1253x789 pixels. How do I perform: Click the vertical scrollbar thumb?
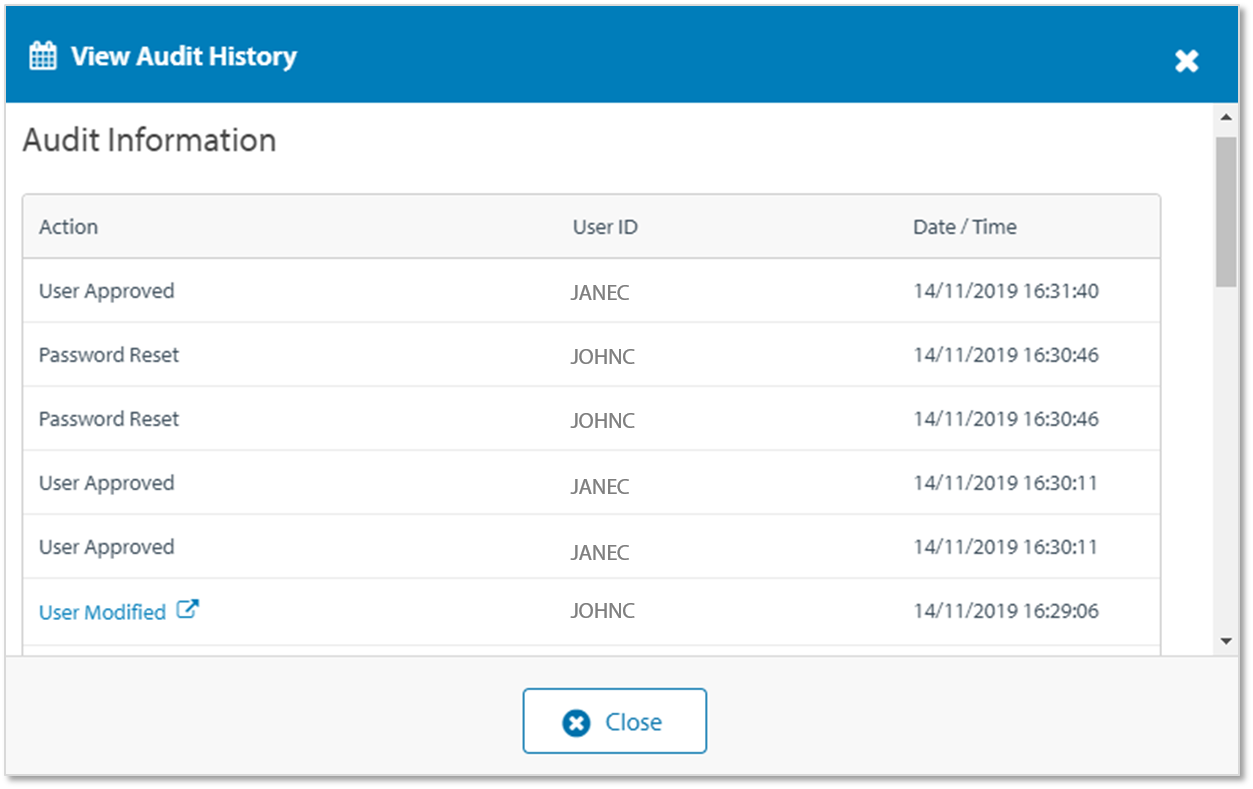[1226, 210]
